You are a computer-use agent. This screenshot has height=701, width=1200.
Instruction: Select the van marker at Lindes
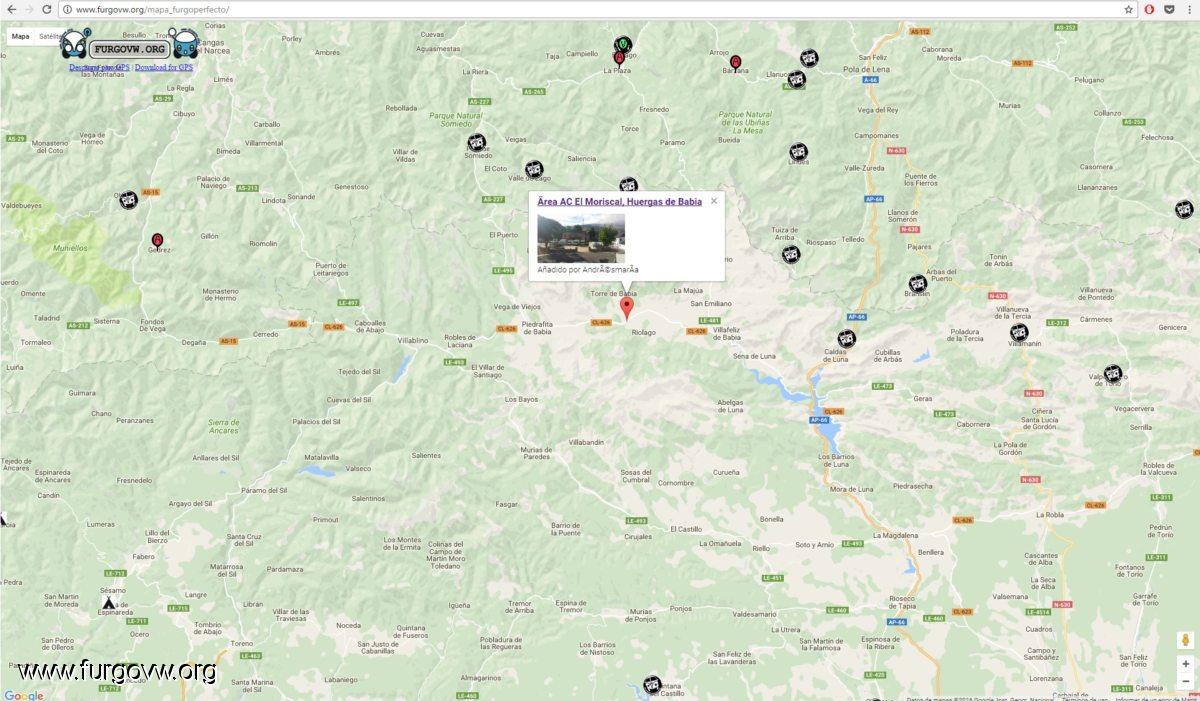tap(798, 152)
